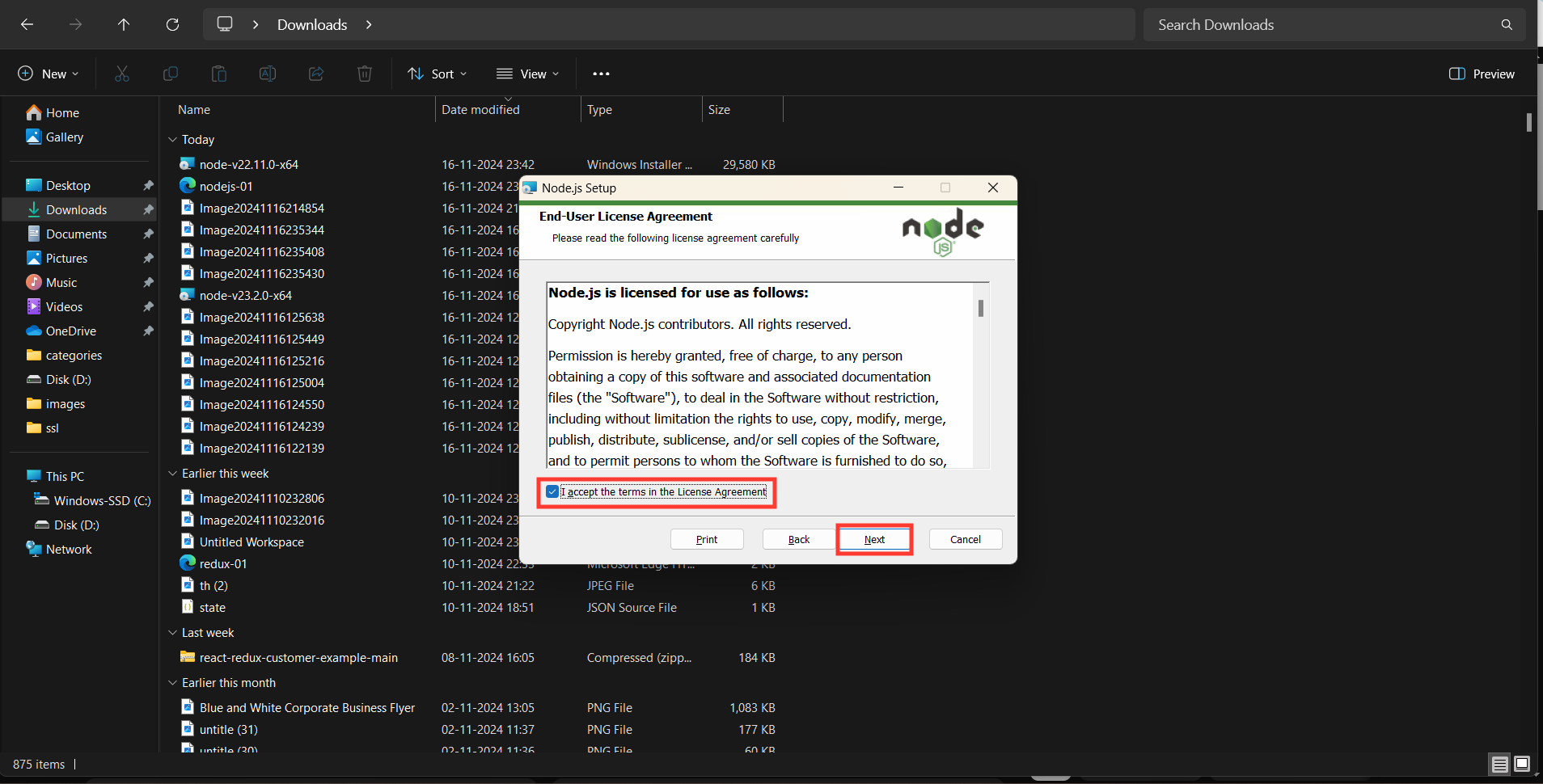This screenshot has width=1543, height=784.
Task: Open the New dropdown menu
Action: pyautogui.click(x=49, y=74)
